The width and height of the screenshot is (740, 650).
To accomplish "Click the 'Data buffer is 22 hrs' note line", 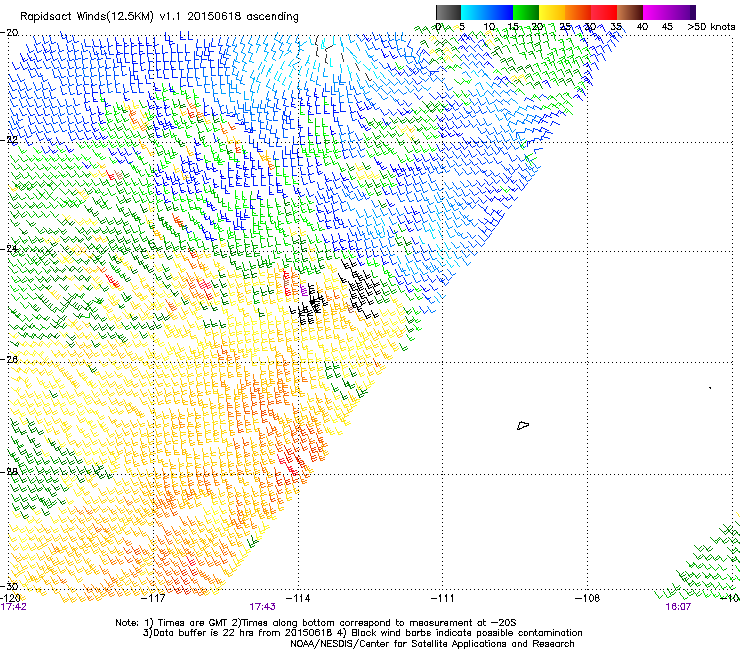I will click(x=362, y=633).
